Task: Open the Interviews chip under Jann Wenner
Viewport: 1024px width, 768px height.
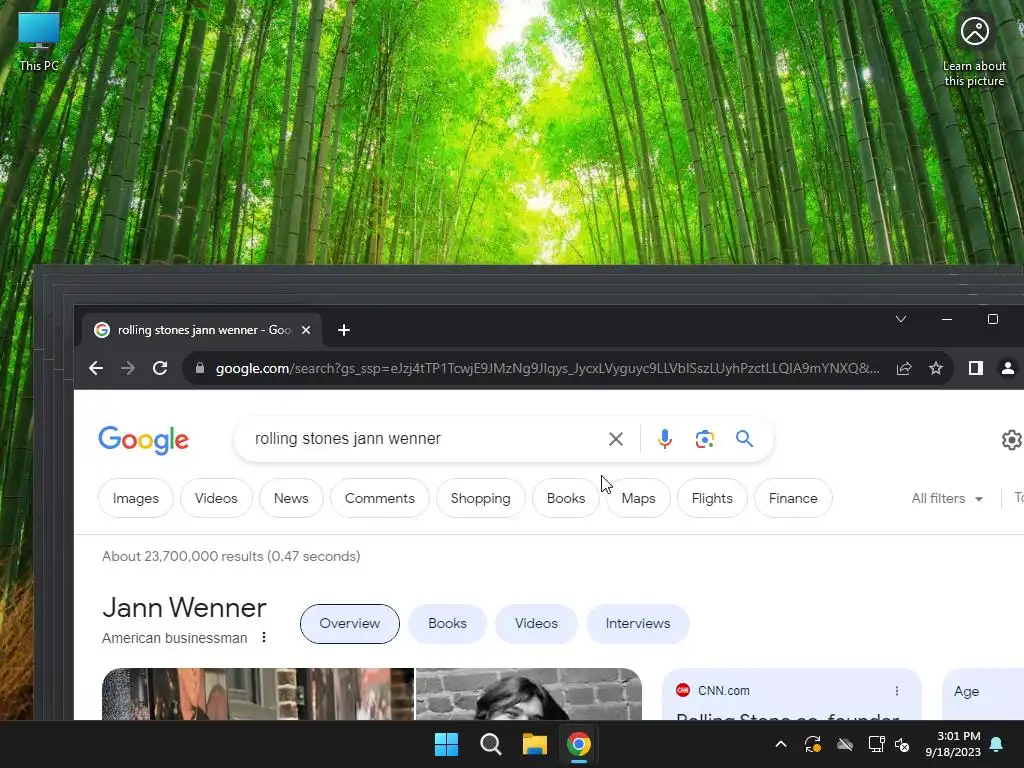Action: [x=638, y=624]
